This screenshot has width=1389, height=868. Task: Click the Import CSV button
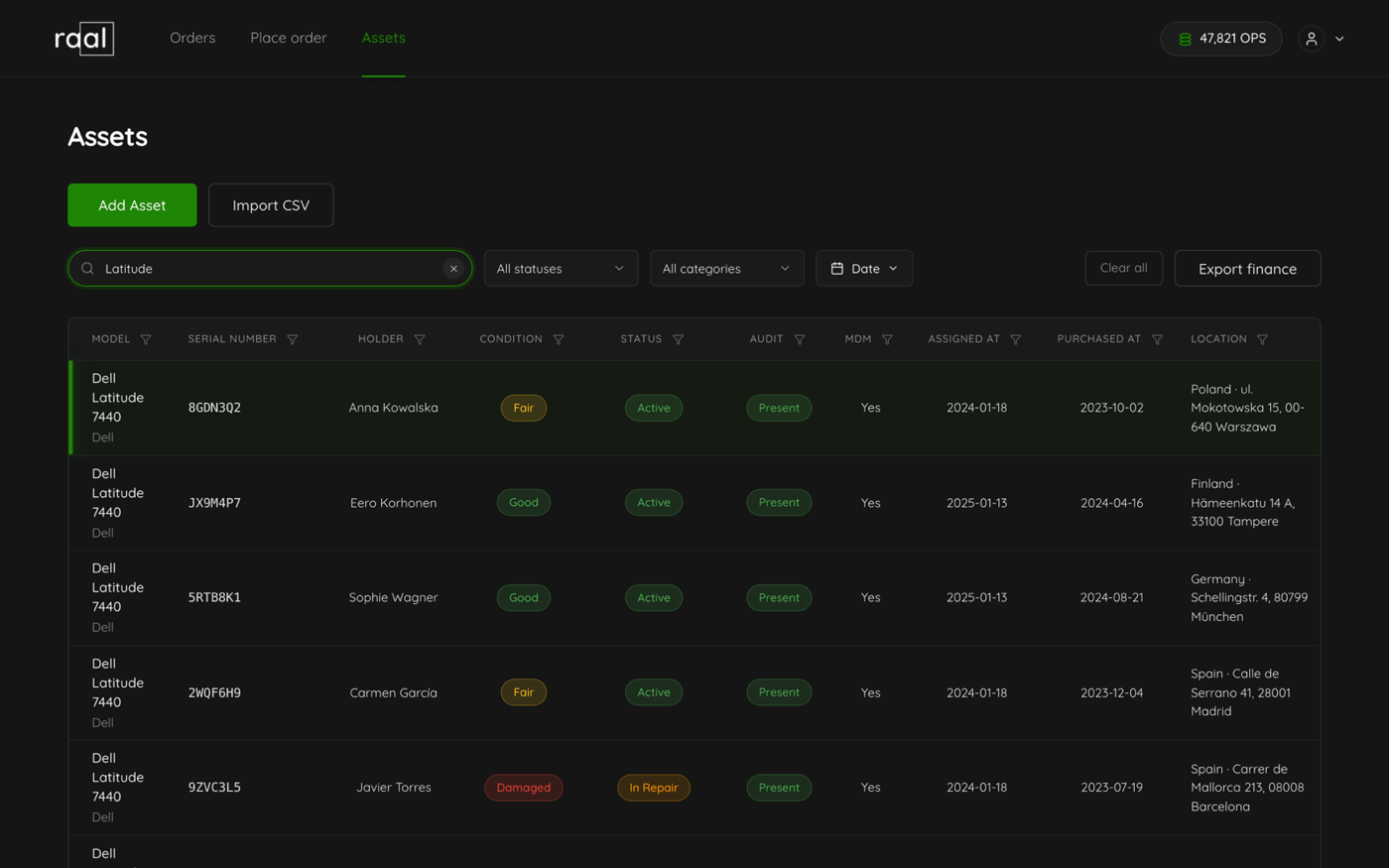point(271,205)
